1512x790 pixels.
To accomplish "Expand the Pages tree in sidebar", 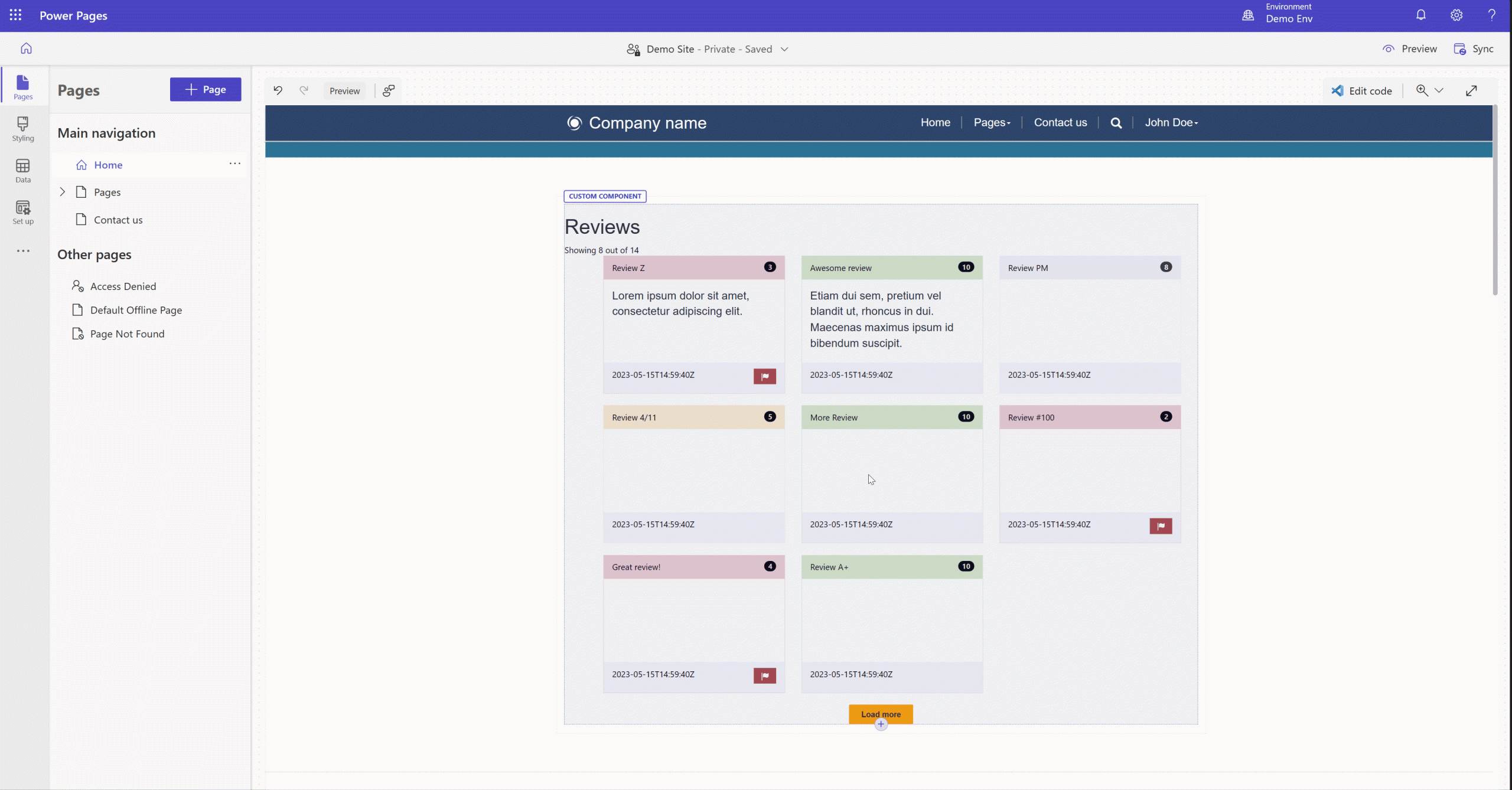I will click(63, 191).
